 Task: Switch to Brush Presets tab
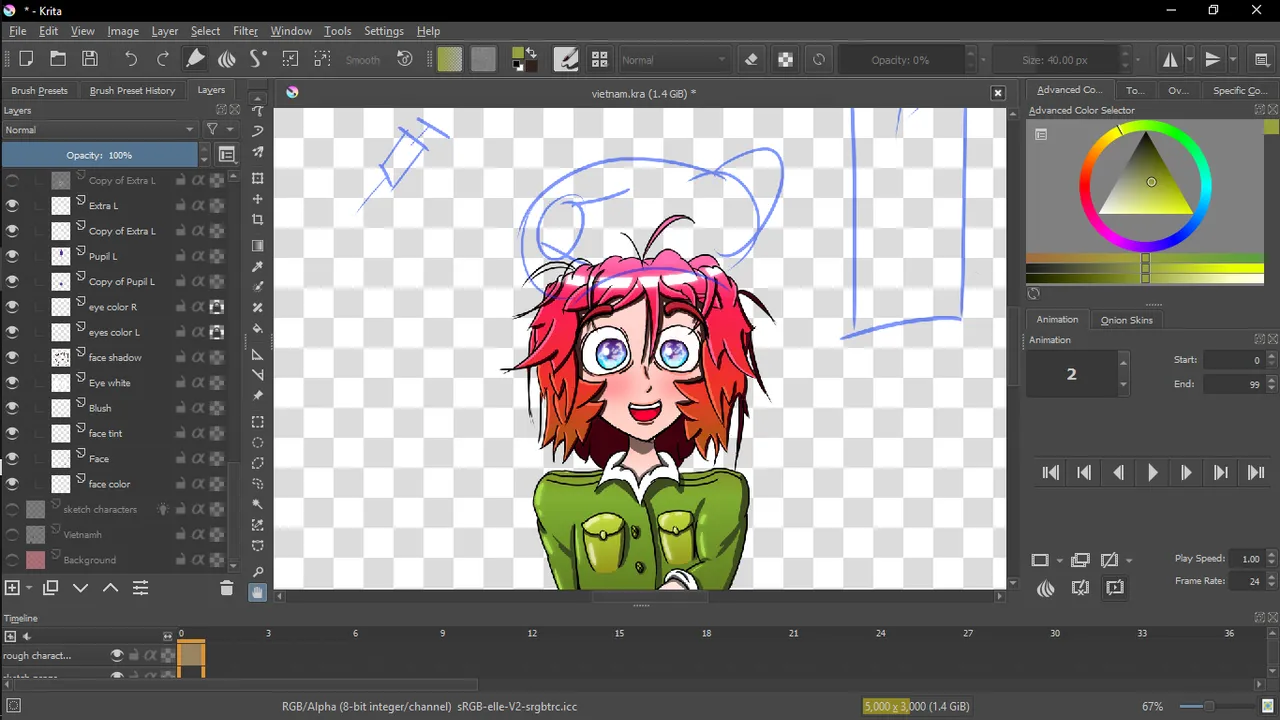39,90
